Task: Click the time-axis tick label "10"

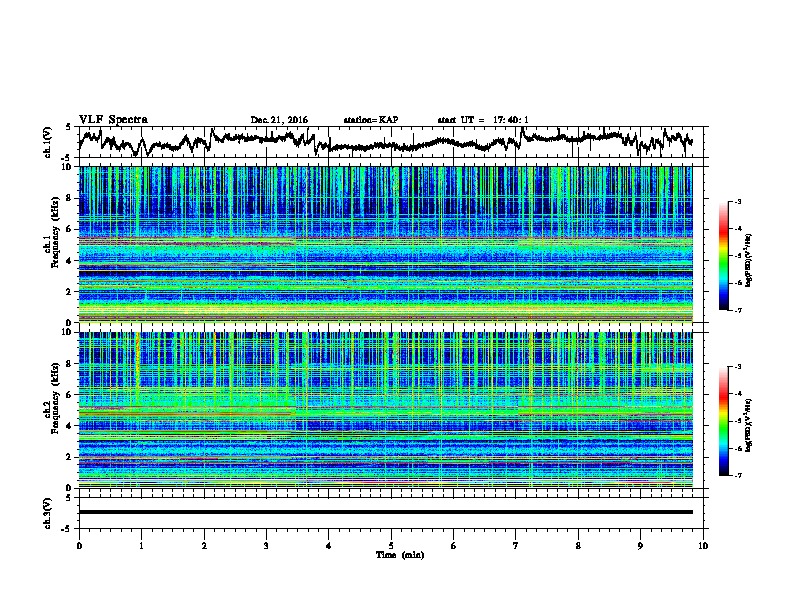Action: point(703,545)
